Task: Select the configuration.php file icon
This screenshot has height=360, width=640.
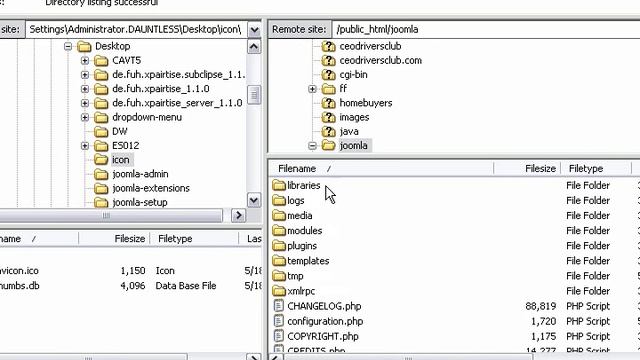Action: pyautogui.click(x=279, y=321)
